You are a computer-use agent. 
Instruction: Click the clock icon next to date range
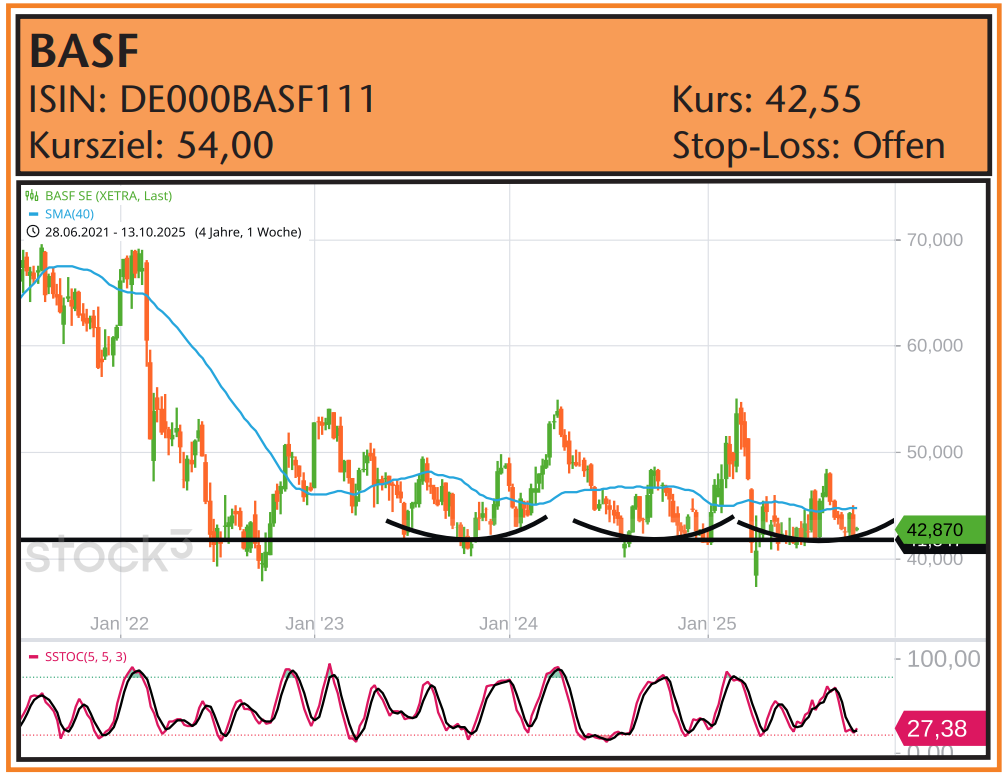pyautogui.click(x=32, y=233)
